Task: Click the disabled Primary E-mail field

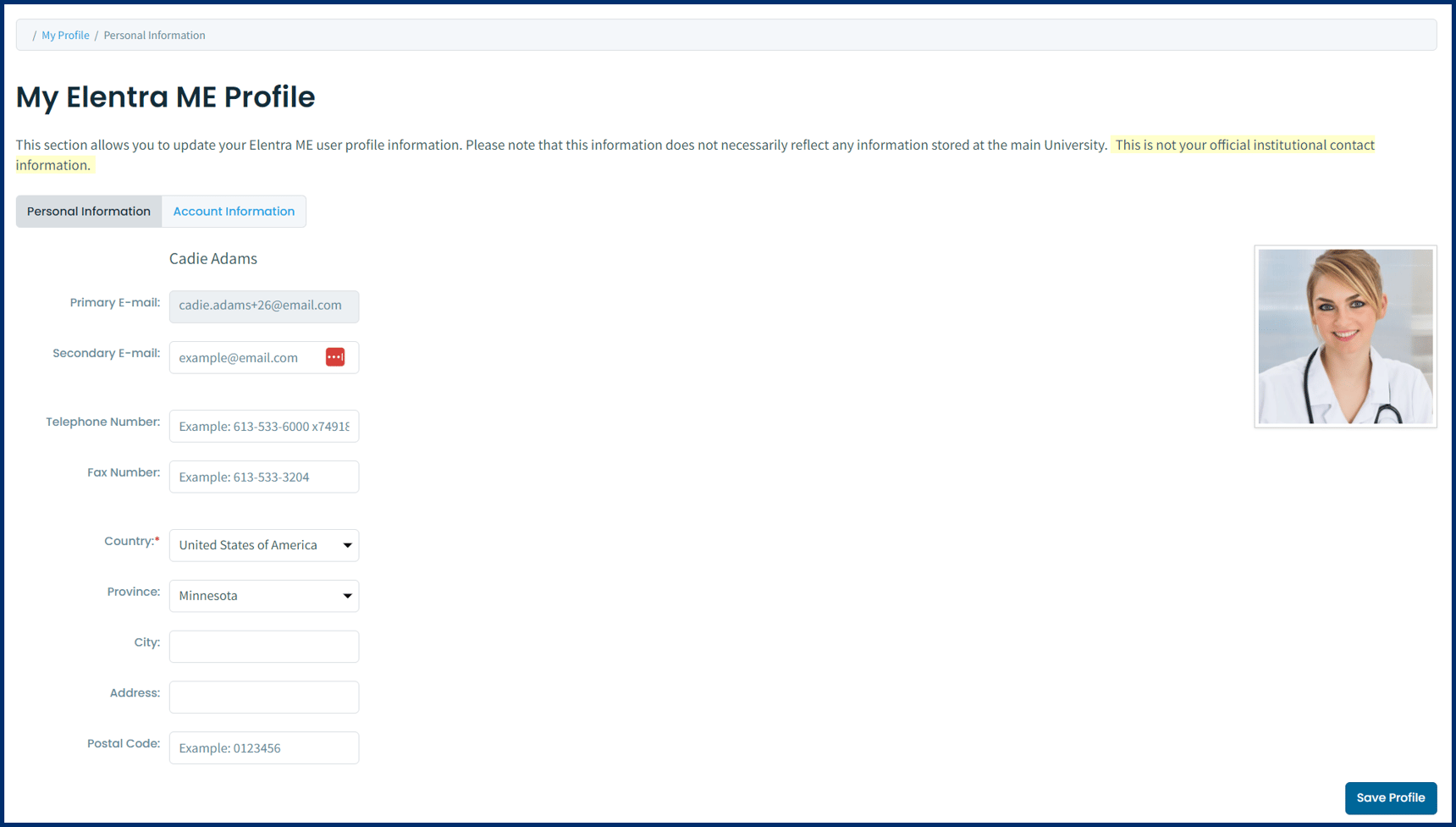Action: (263, 306)
